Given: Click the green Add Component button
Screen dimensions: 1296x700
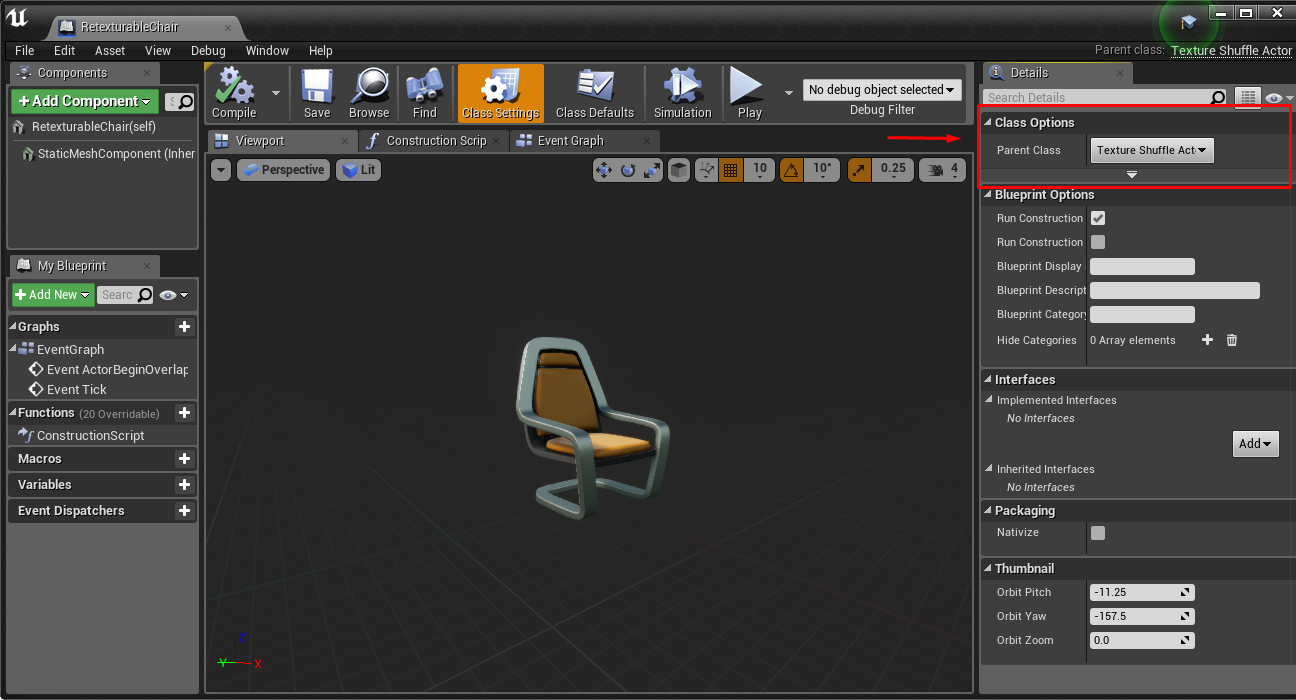Looking at the screenshot, I should click(85, 101).
